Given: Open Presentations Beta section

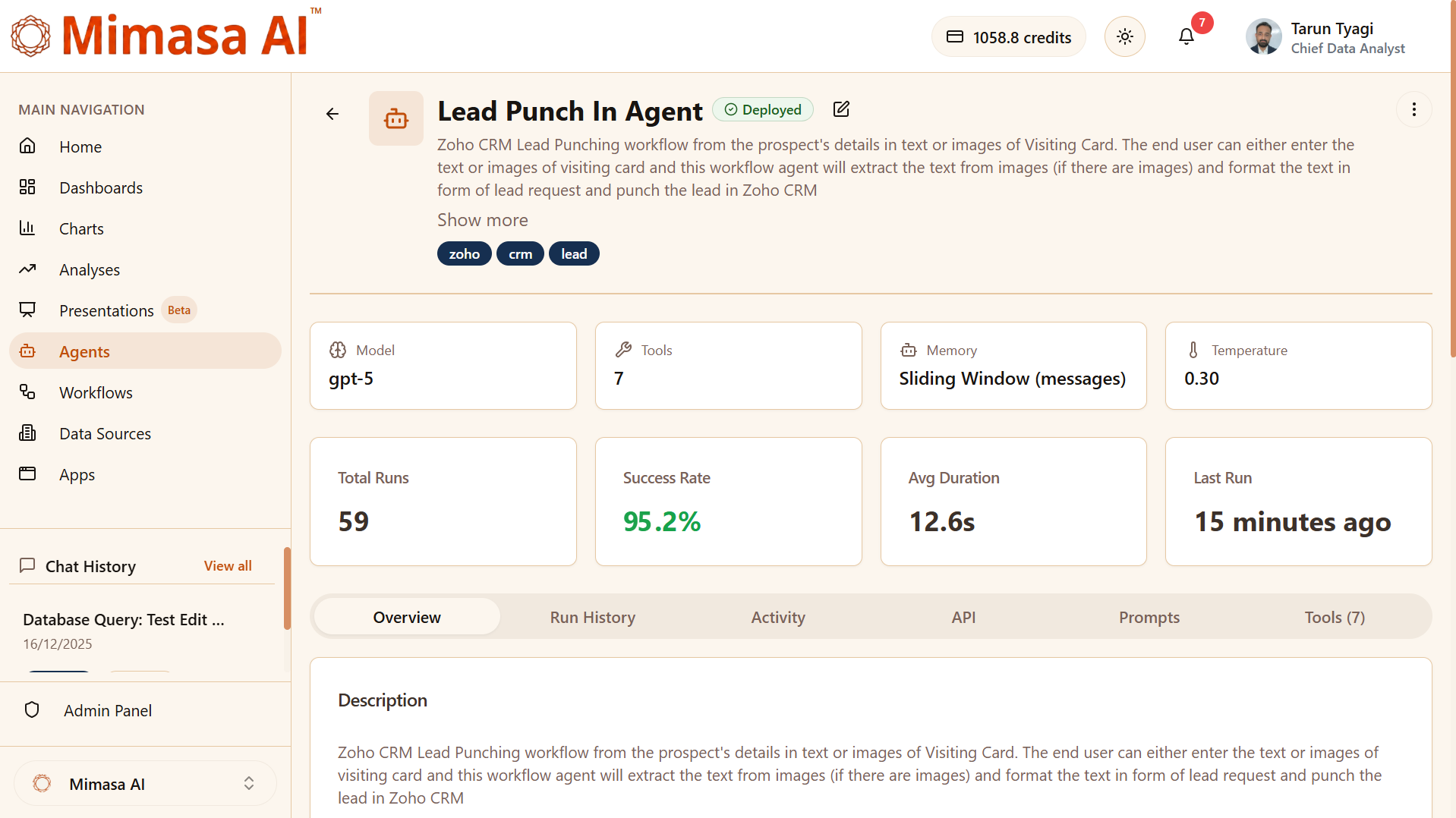Looking at the screenshot, I should (145, 310).
